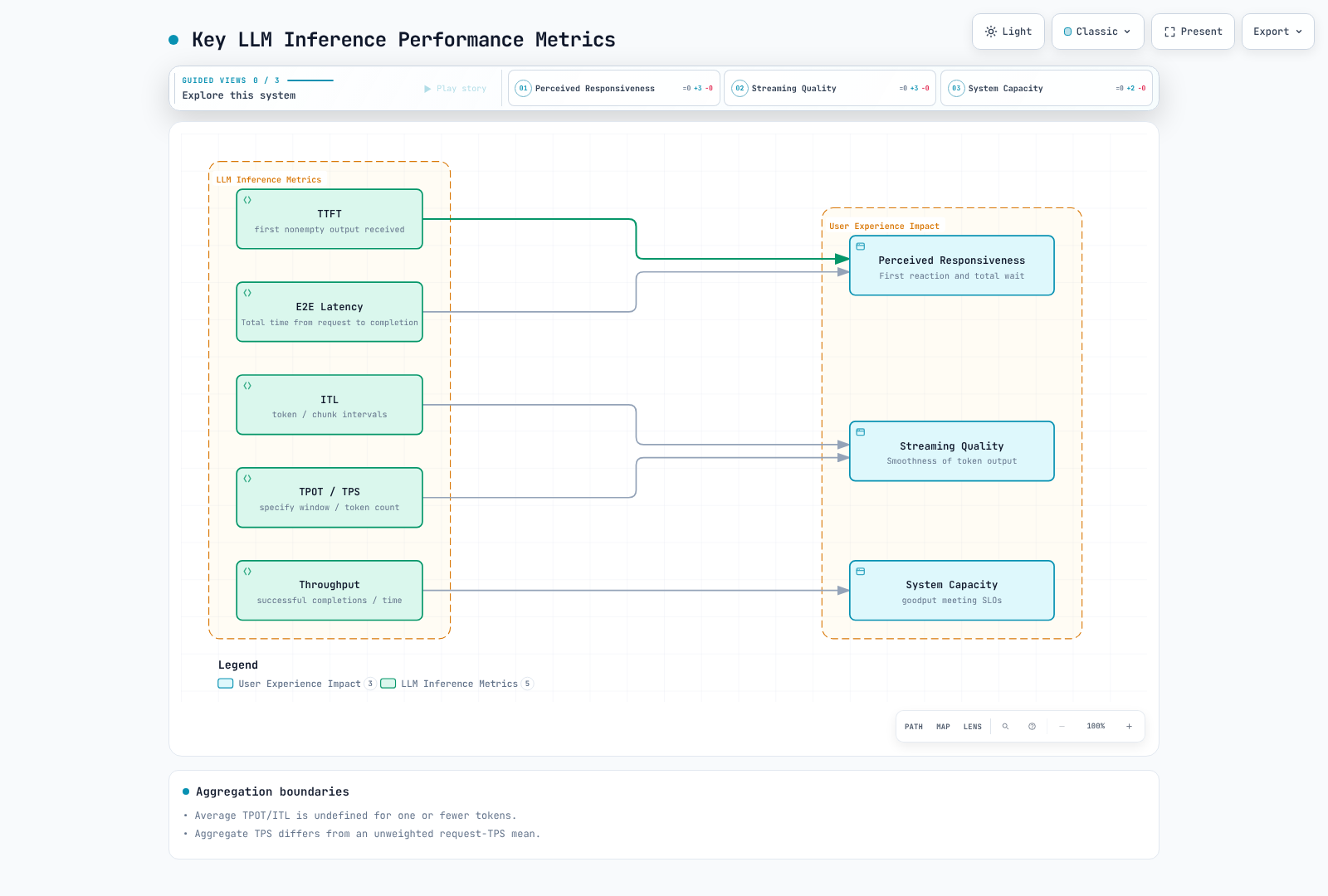
Task: Open the Export dropdown menu
Action: click(1277, 32)
